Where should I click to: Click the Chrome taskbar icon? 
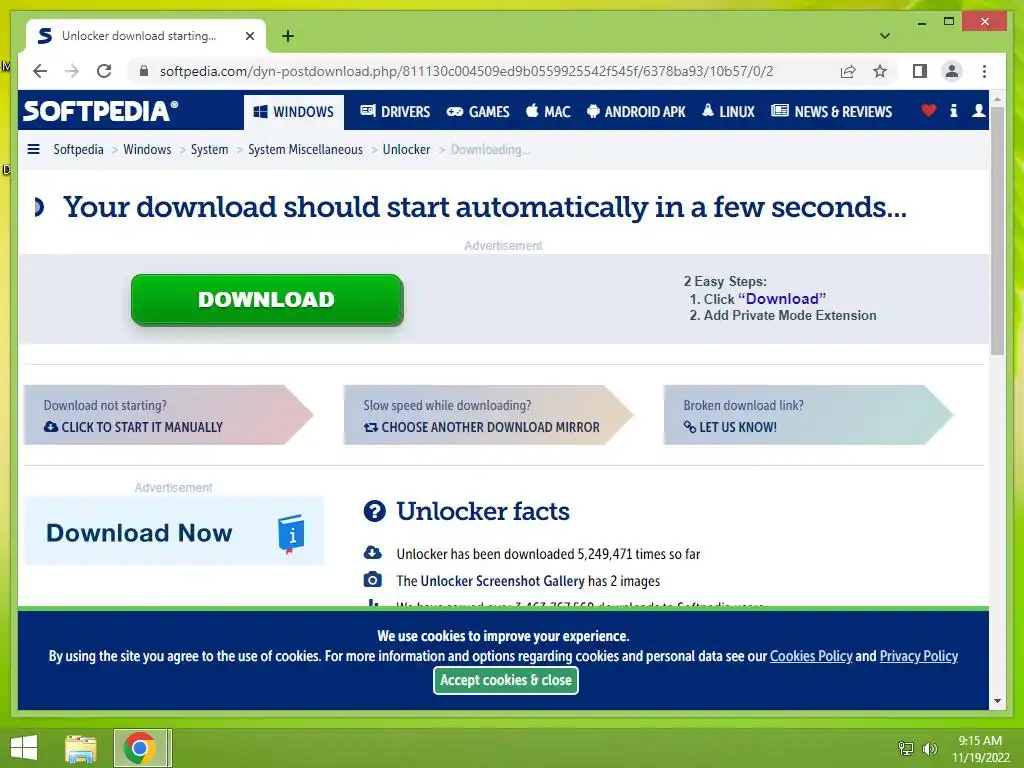[140, 748]
